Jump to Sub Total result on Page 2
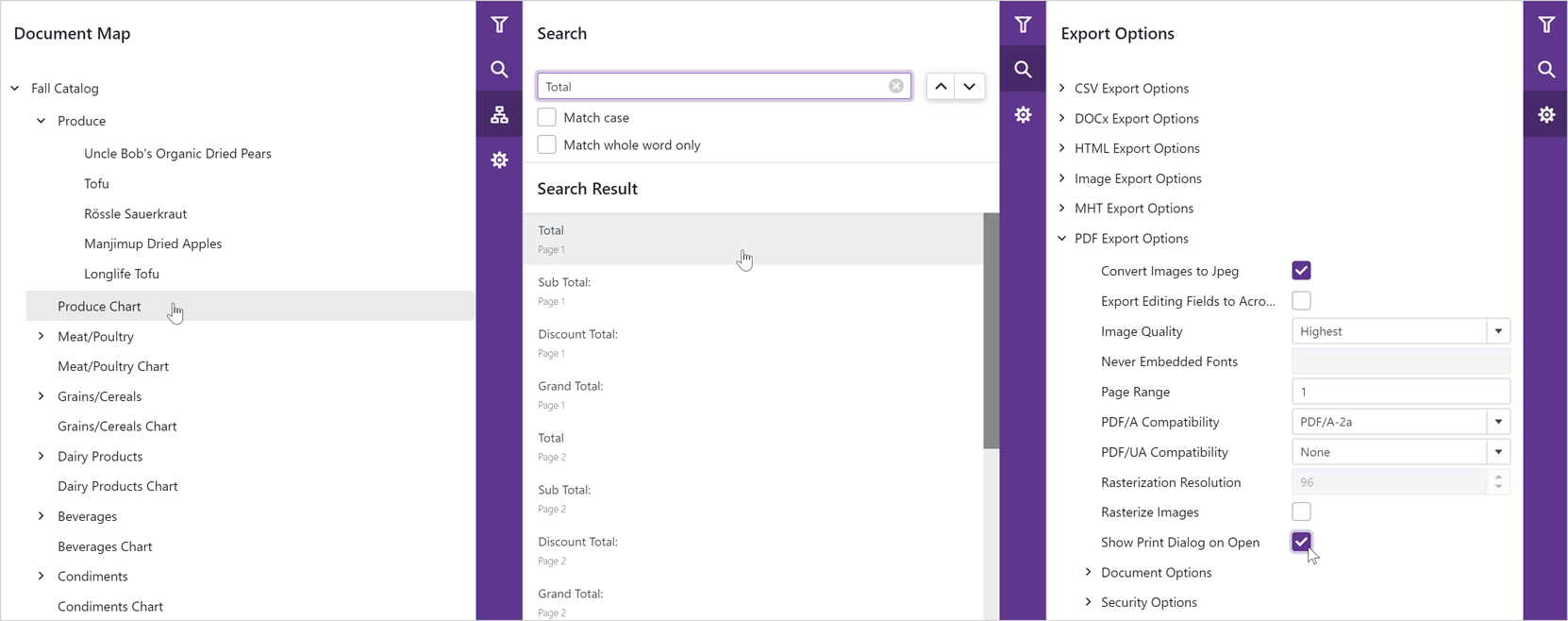The width and height of the screenshot is (1568, 621). click(564, 497)
